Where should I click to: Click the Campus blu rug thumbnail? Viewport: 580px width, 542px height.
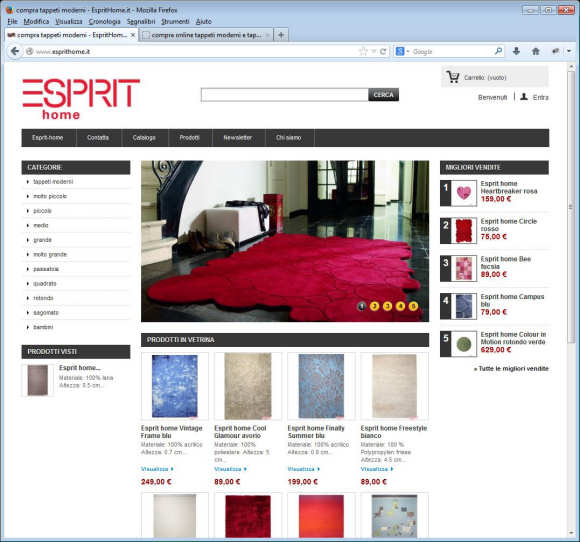coord(464,306)
